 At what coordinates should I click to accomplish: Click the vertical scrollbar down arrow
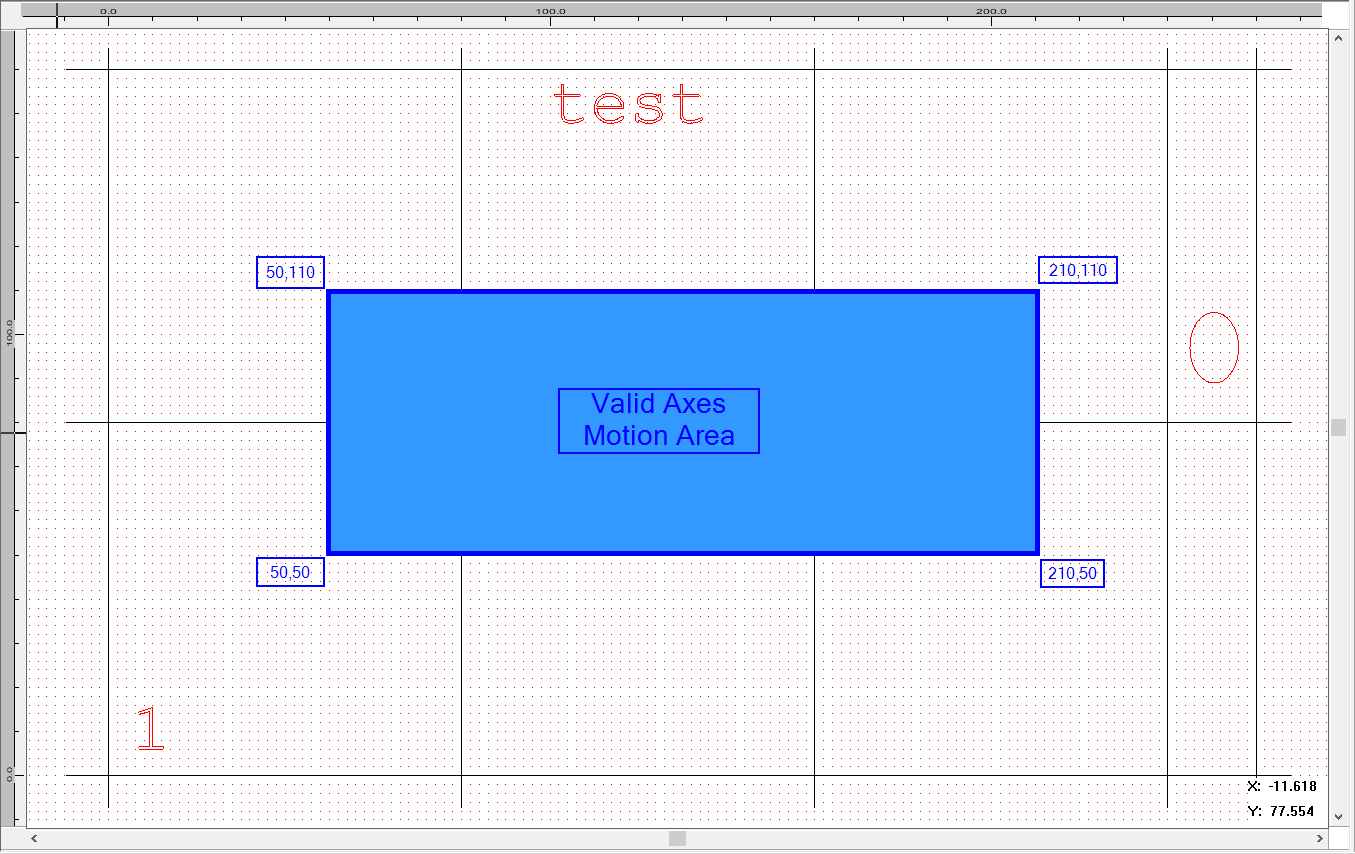point(1338,817)
